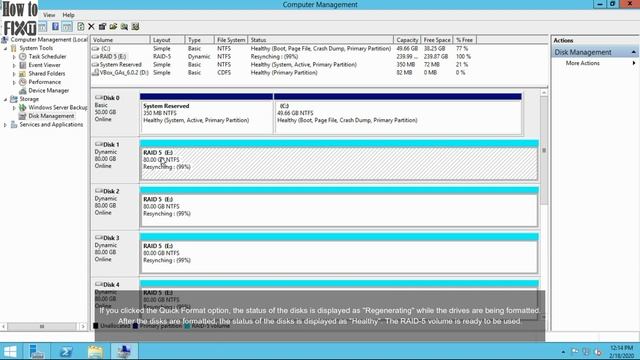Select Event Viewer in the tree
Screen dimensions: 640x360
click(44, 65)
